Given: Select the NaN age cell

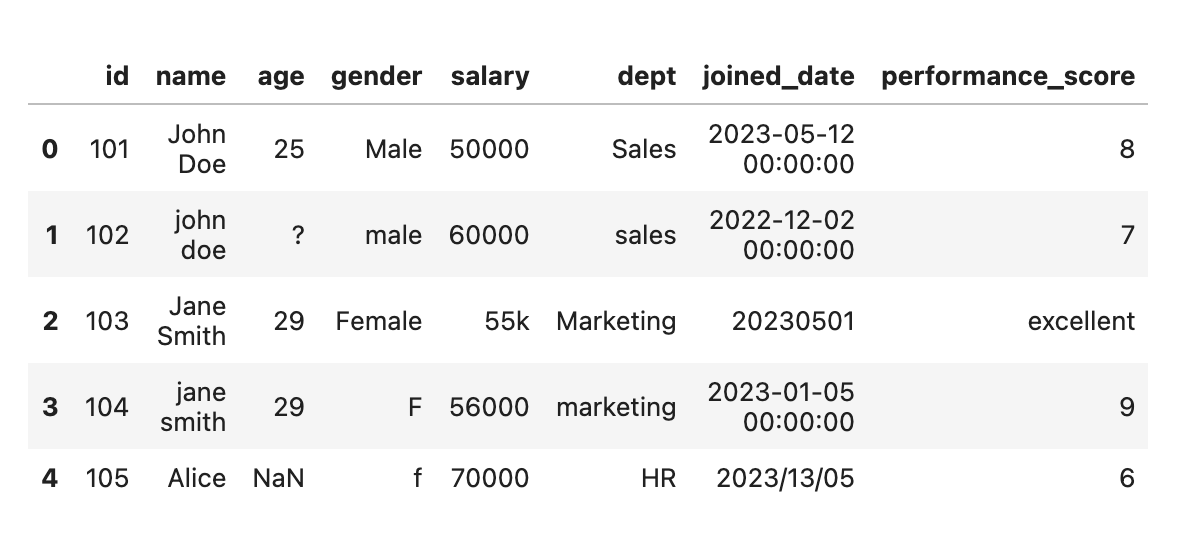Looking at the screenshot, I should [278, 478].
